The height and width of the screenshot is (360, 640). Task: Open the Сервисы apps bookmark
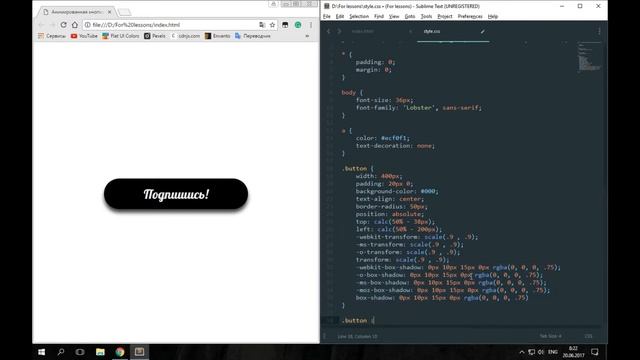tap(52, 36)
